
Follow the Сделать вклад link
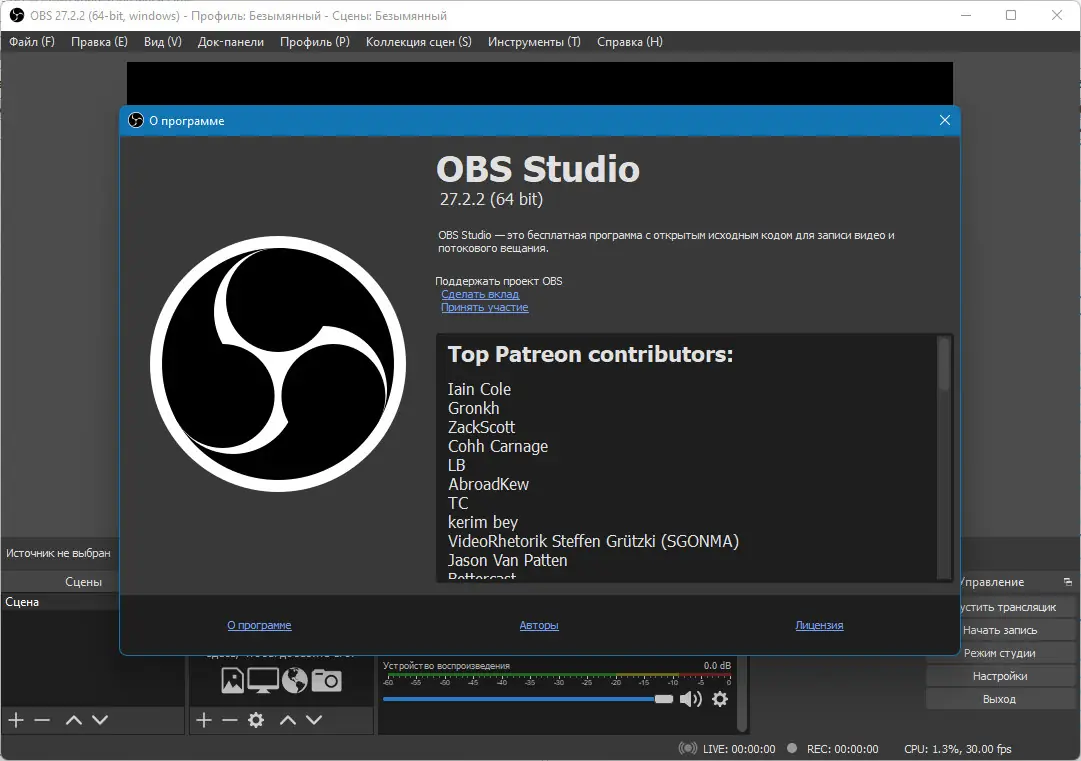pyautogui.click(x=480, y=294)
